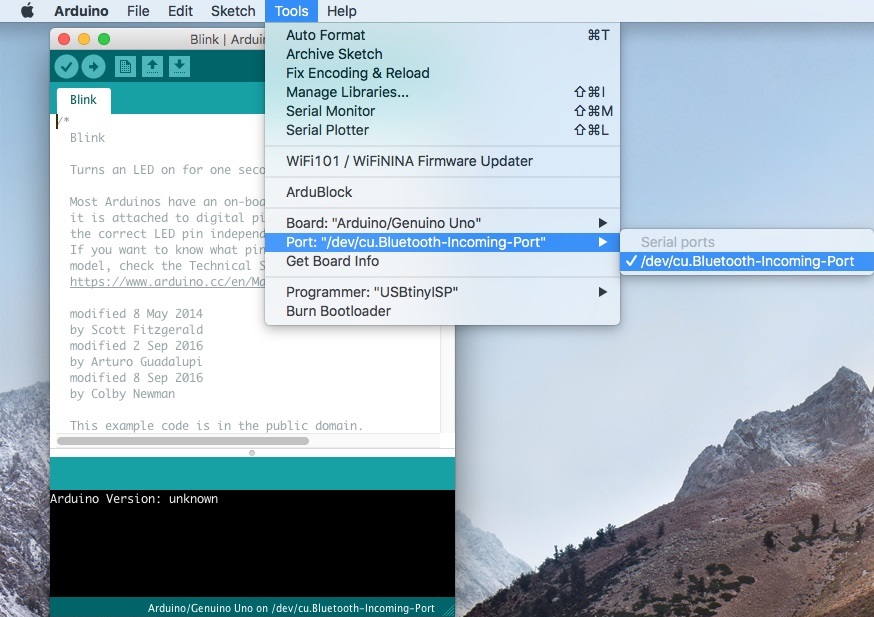Viewport: 874px width, 617px height.
Task: Select Burn Bootloader option
Action: (x=338, y=311)
